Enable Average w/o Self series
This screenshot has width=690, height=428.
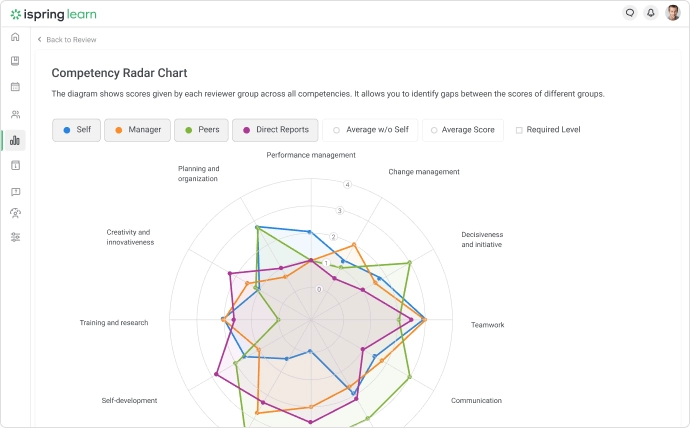[371, 130]
